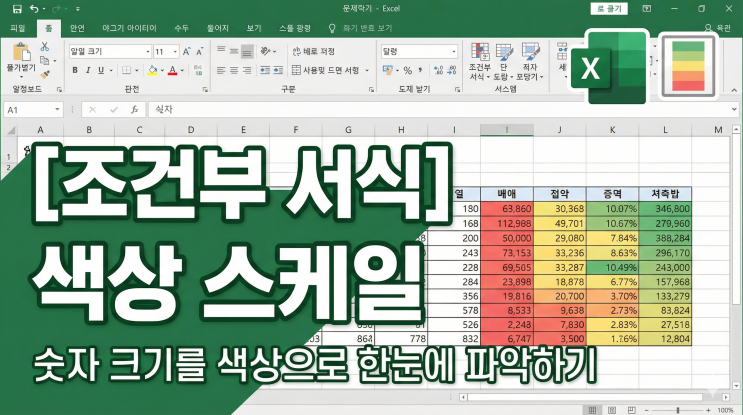Click the Decrease Indent icon
This screenshot has width=743, height=415.
point(265,70)
